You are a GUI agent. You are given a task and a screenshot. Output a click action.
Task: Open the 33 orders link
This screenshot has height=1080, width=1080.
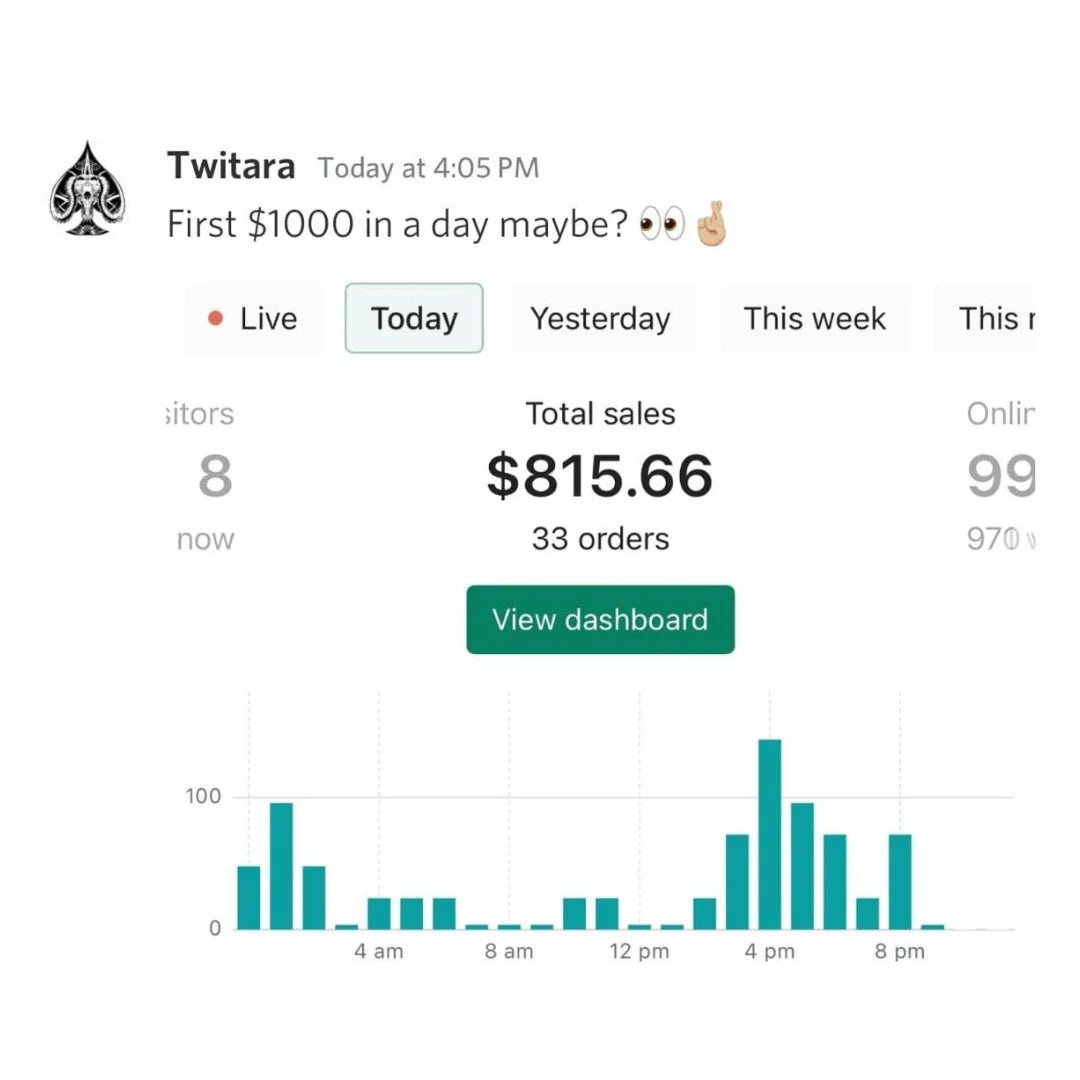(599, 538)
